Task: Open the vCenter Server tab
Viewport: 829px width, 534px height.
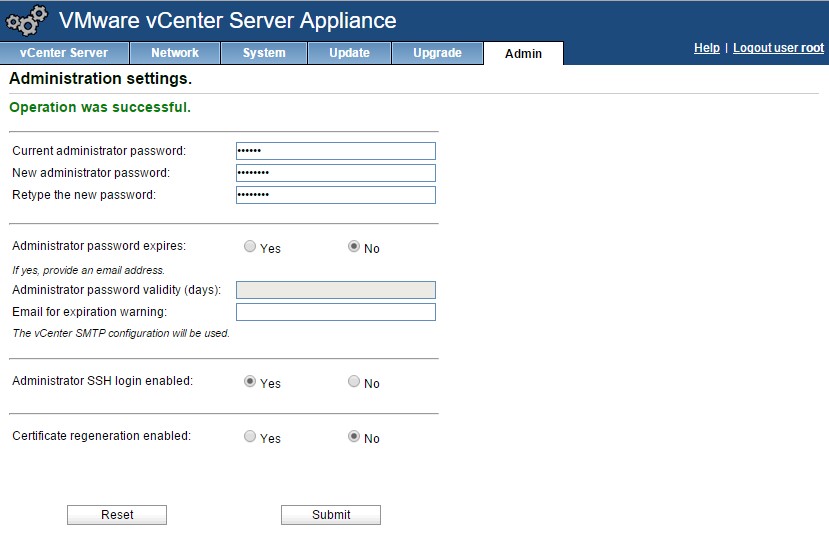Action: tap(64, 53)
